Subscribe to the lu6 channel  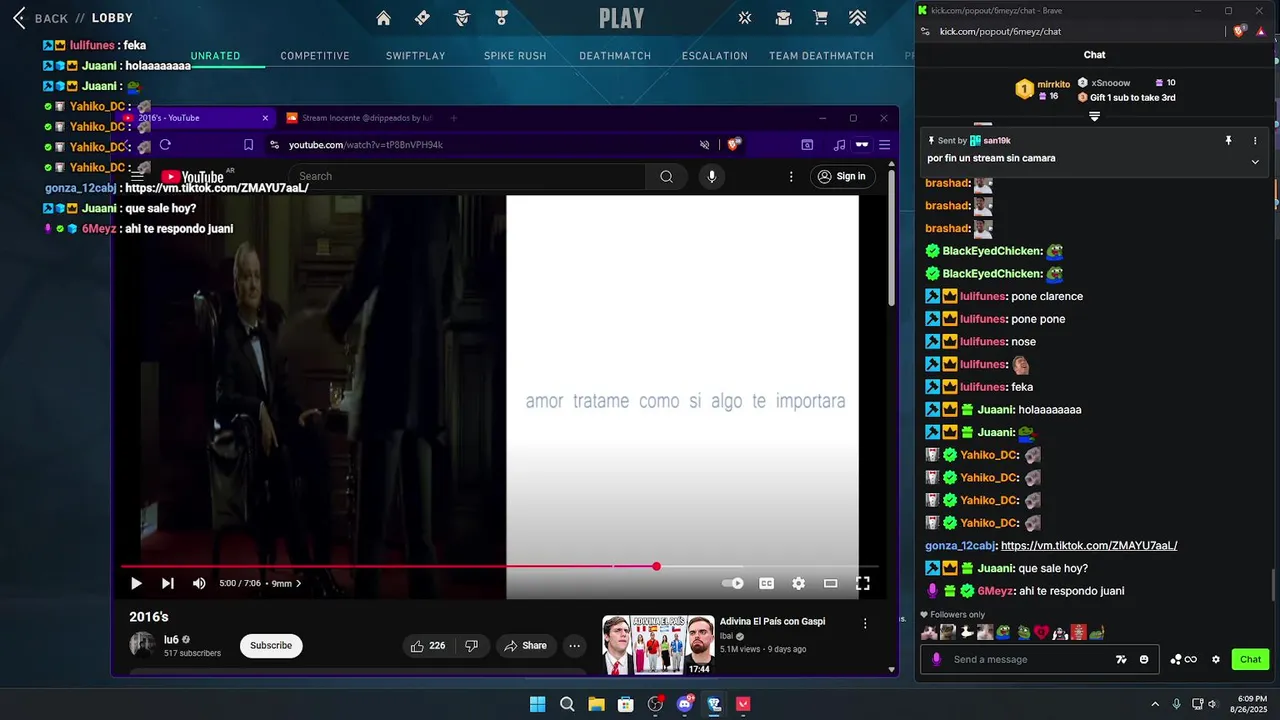(271, 646)
